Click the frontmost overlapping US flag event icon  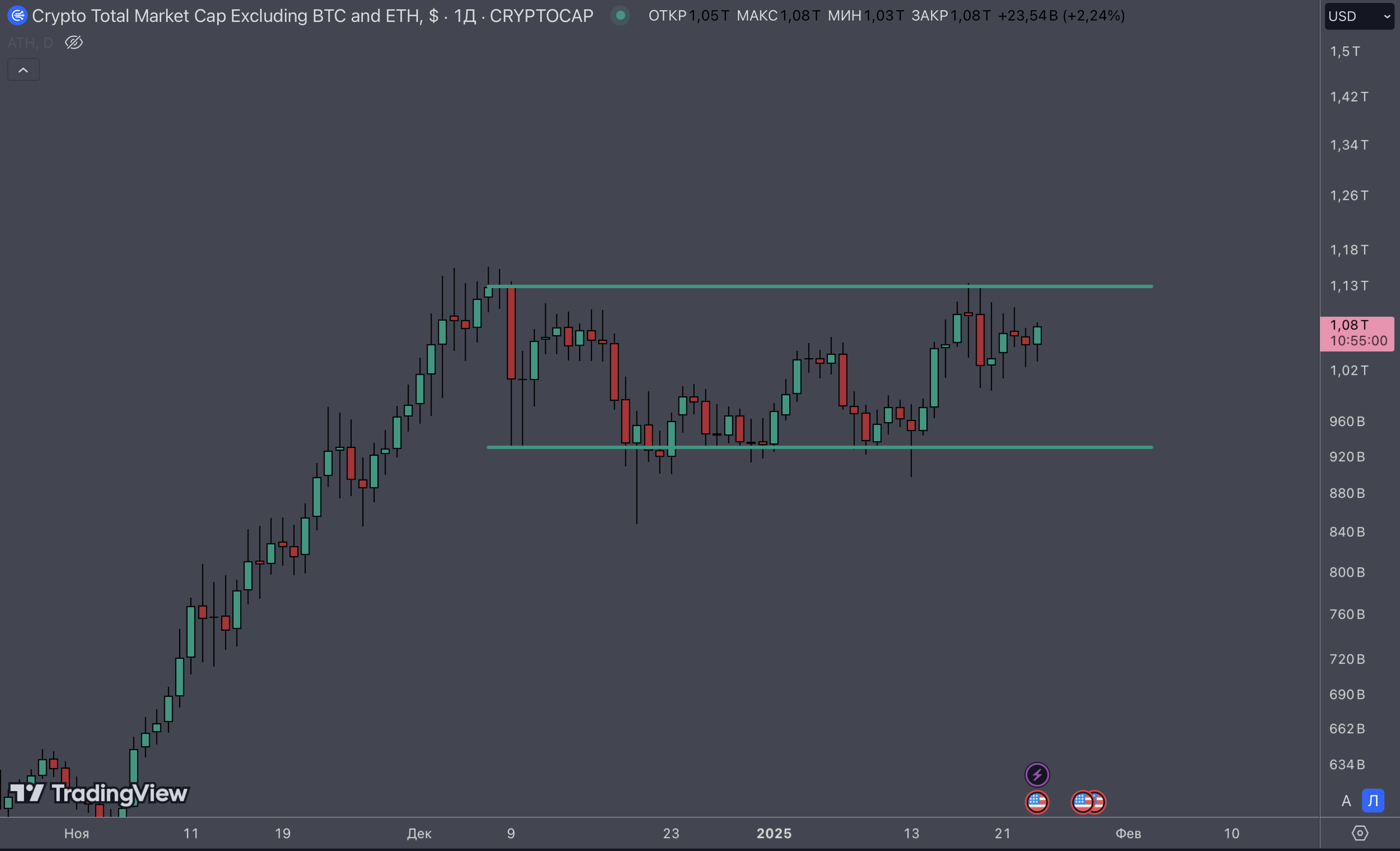(1082, 802)
